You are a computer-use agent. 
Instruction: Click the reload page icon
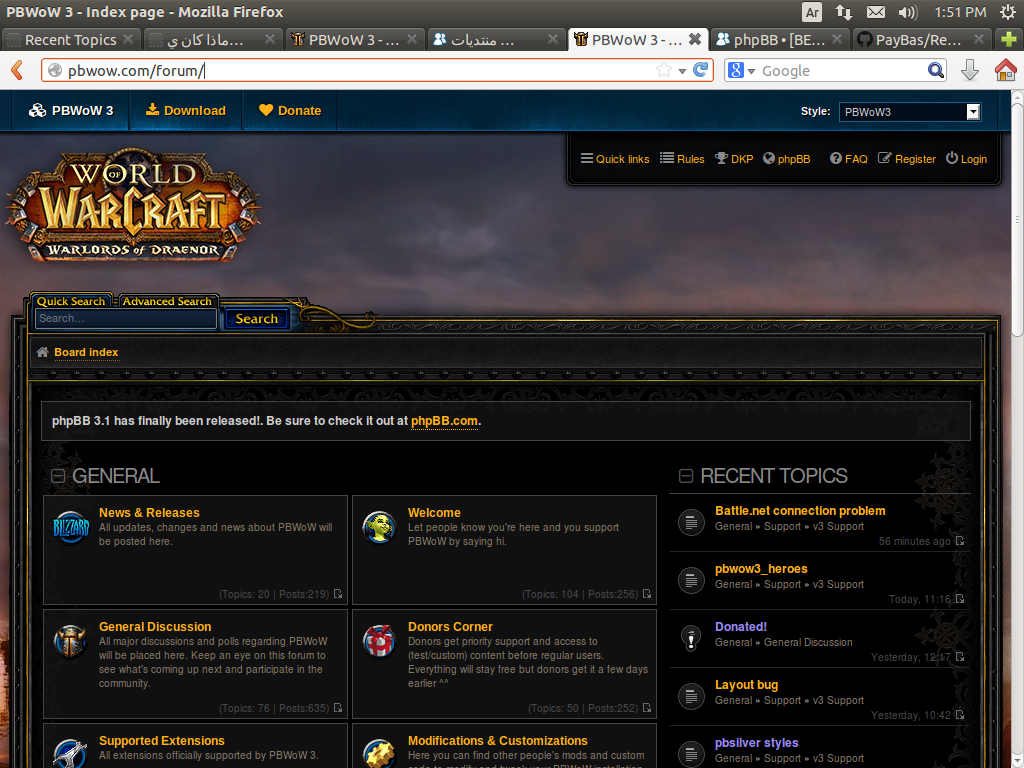701,70
